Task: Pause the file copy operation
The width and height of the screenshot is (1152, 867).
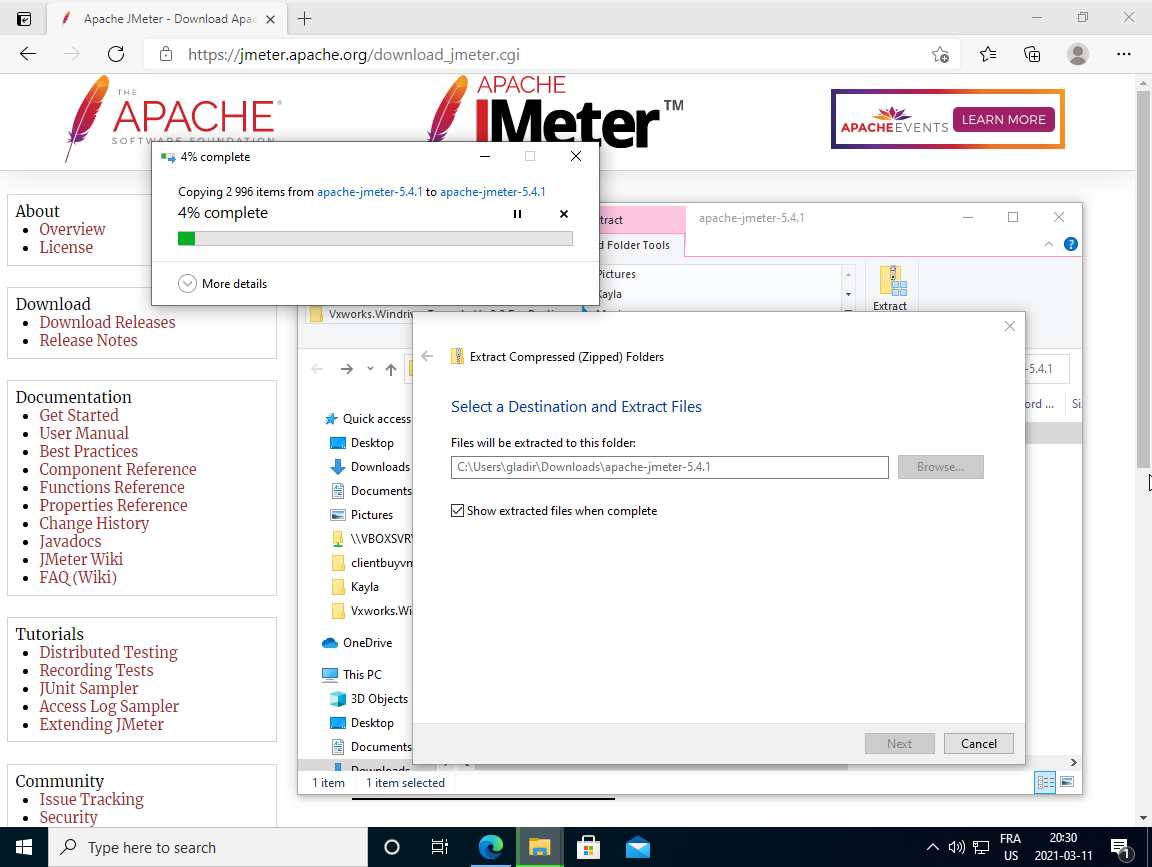Action: (517, 214)
